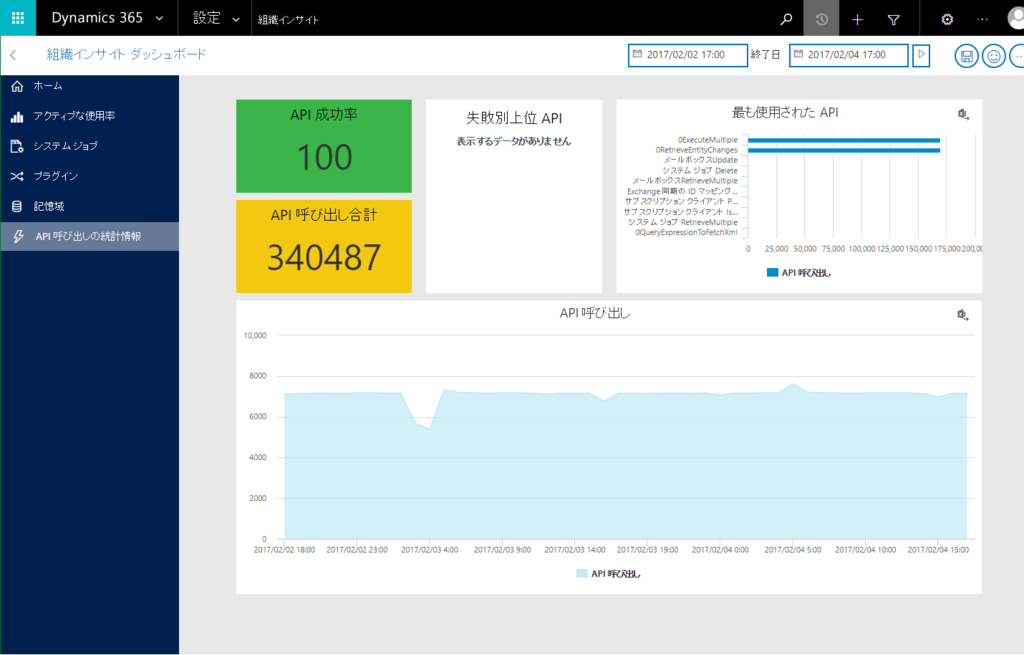Click the API 成功率 green tile
Image resolution: width=1024 pixels, height=655 pixels.
[324, 146]
